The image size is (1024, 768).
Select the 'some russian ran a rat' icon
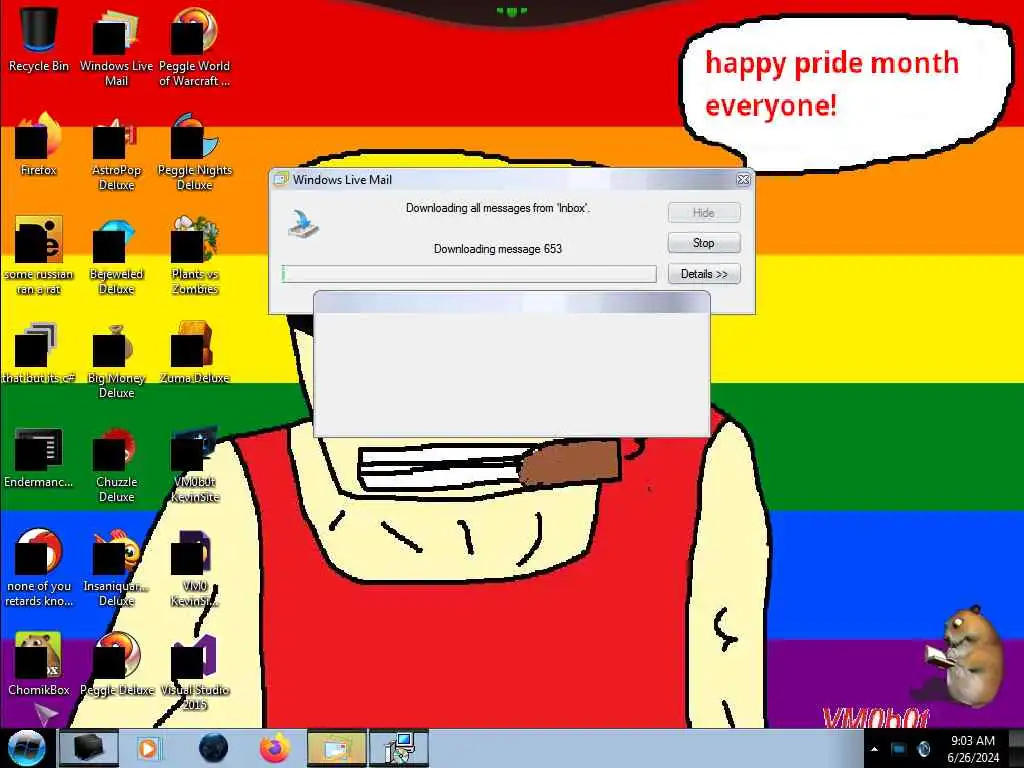(39, 255)
